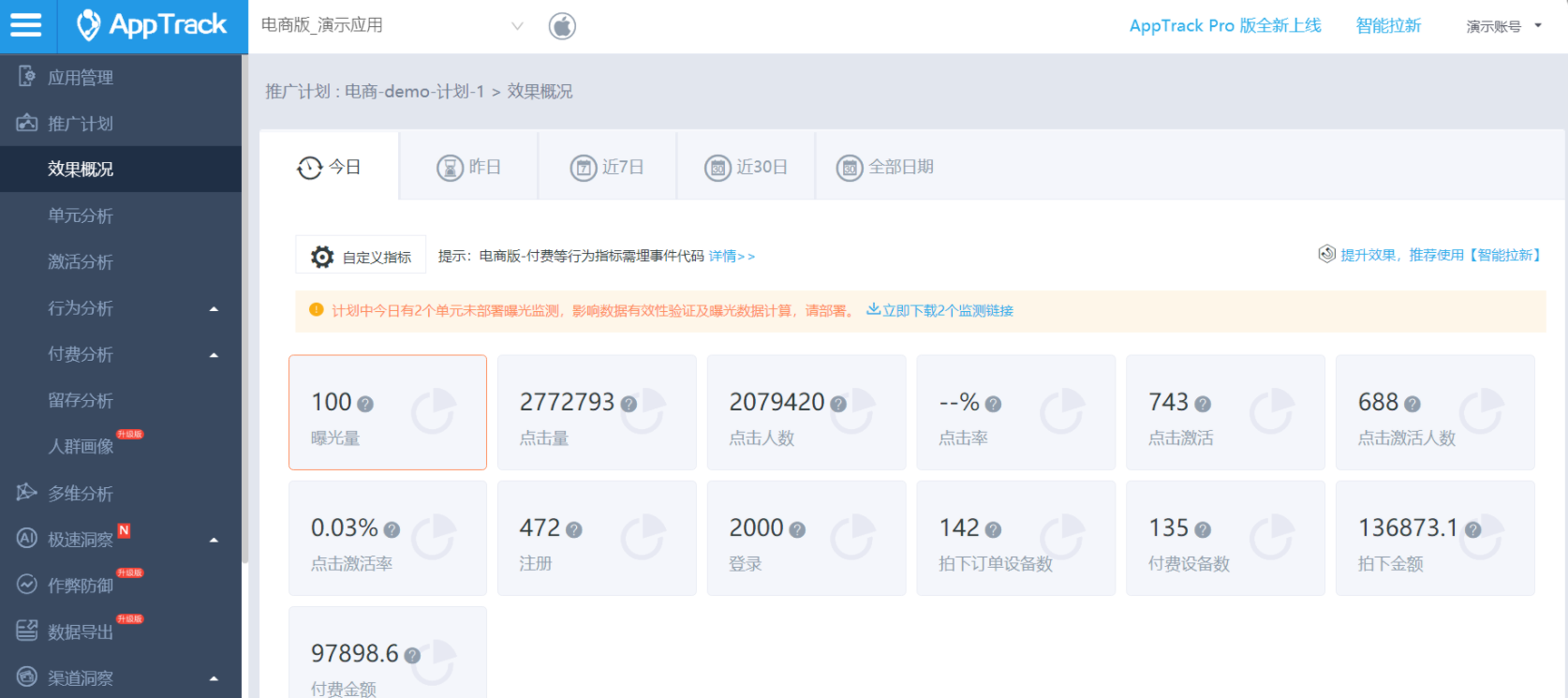Click 立即下载2个监测链接 download link

(x=939, y=310)
